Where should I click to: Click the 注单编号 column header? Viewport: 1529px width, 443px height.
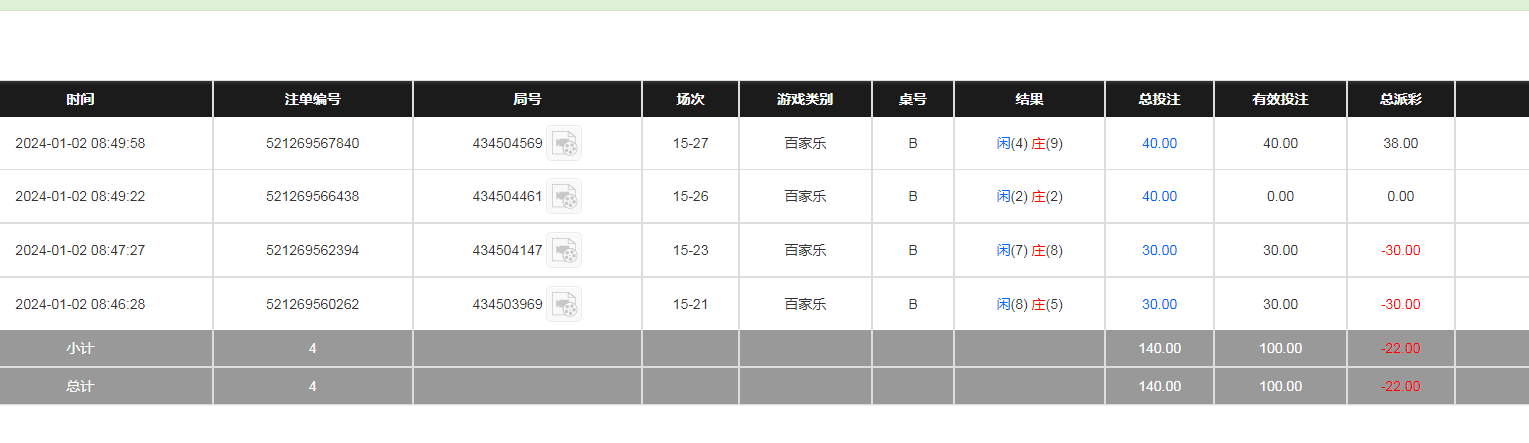[x=313, y=99]
